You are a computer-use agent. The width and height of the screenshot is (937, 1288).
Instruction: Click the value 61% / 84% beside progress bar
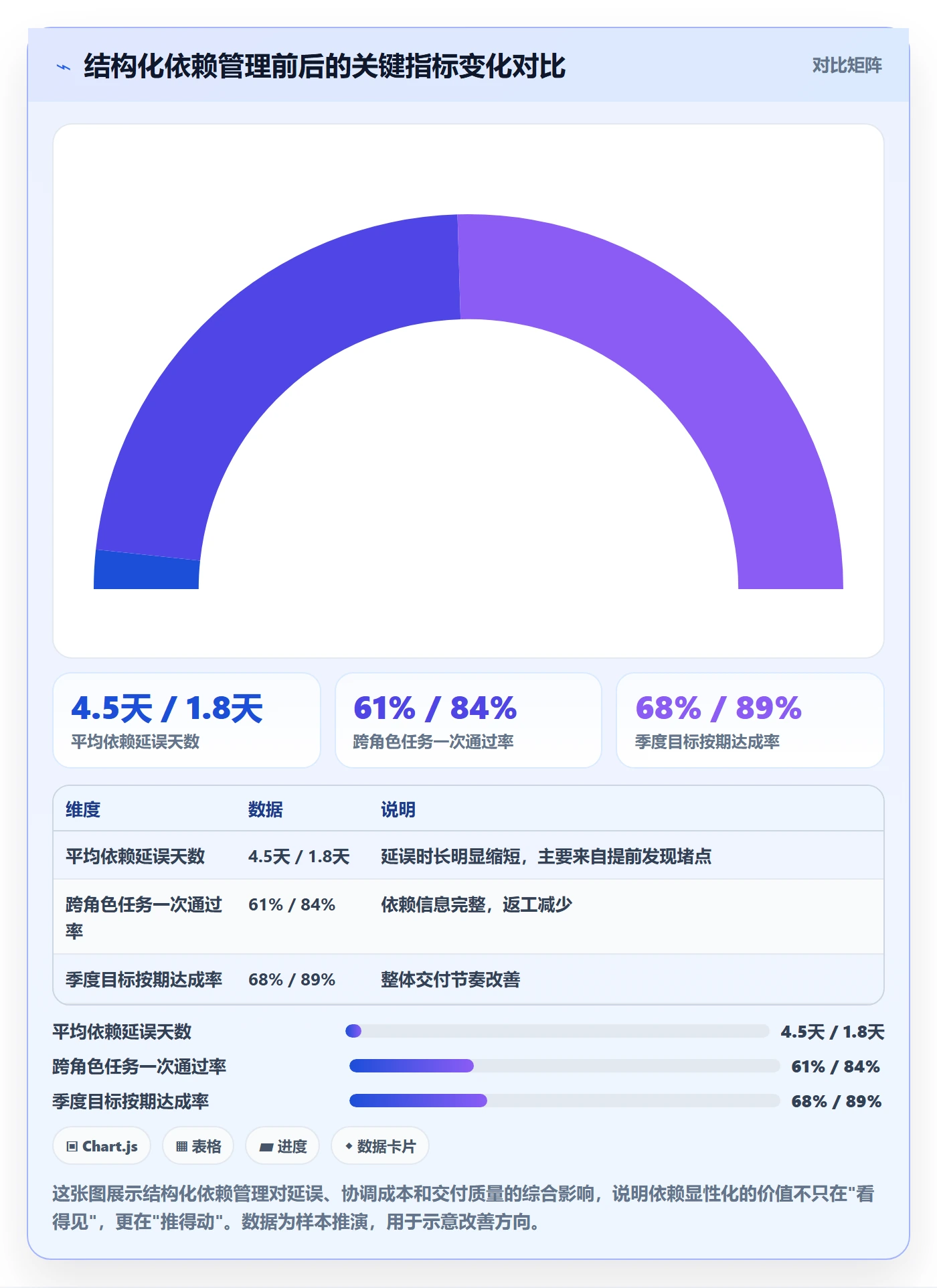835,1066
